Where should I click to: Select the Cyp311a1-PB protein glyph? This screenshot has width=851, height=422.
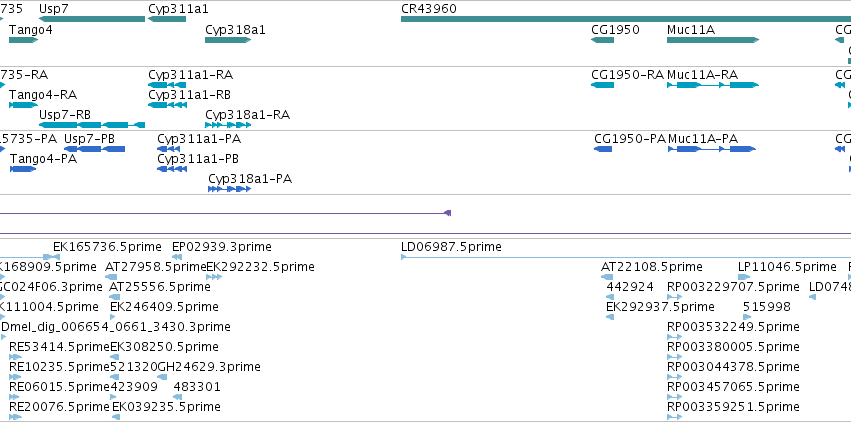pyautogui.click(x=171, y=169)
